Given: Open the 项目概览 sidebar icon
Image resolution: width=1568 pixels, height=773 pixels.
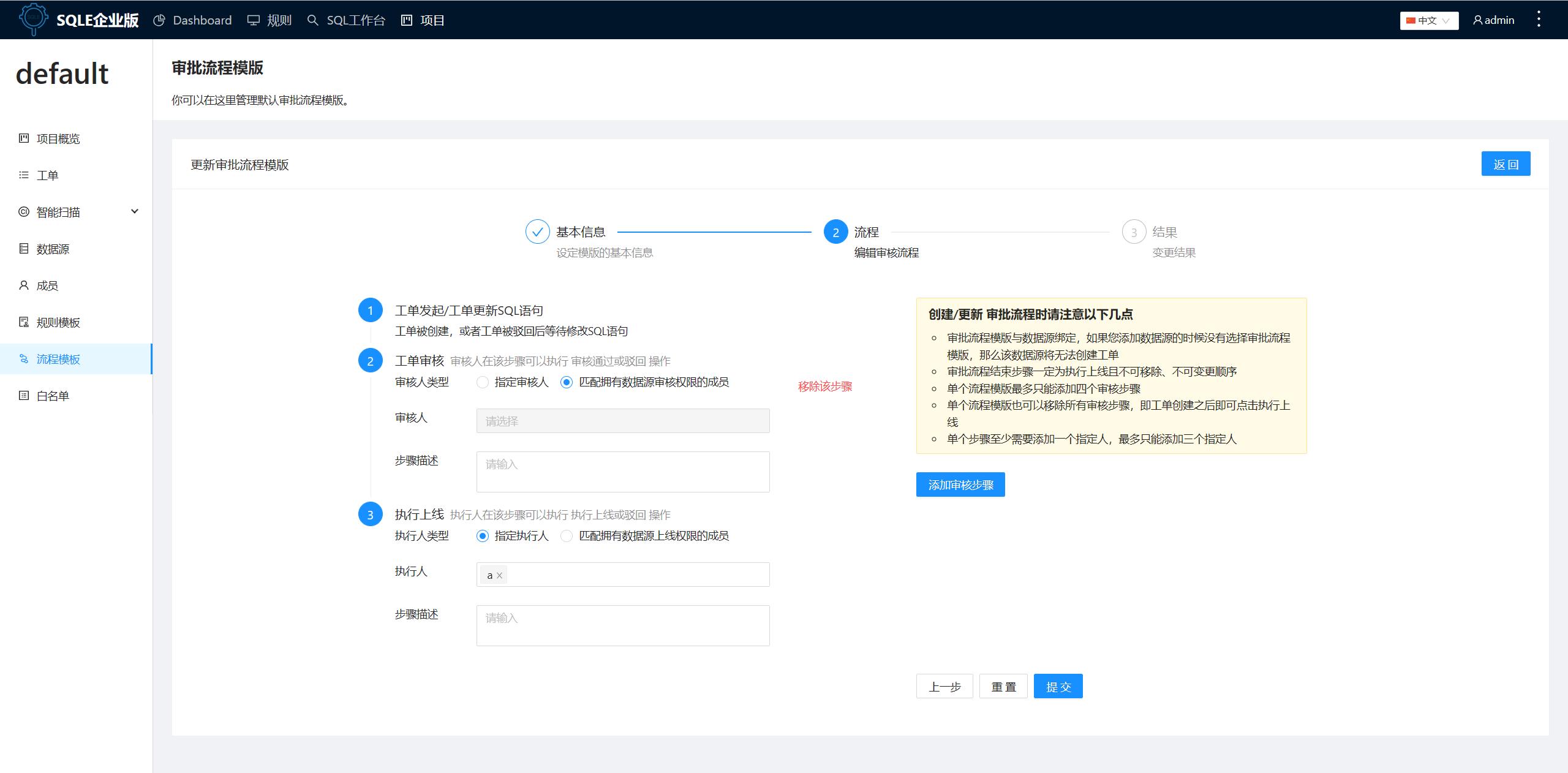Looking at the screenshot, I should 23,138.
